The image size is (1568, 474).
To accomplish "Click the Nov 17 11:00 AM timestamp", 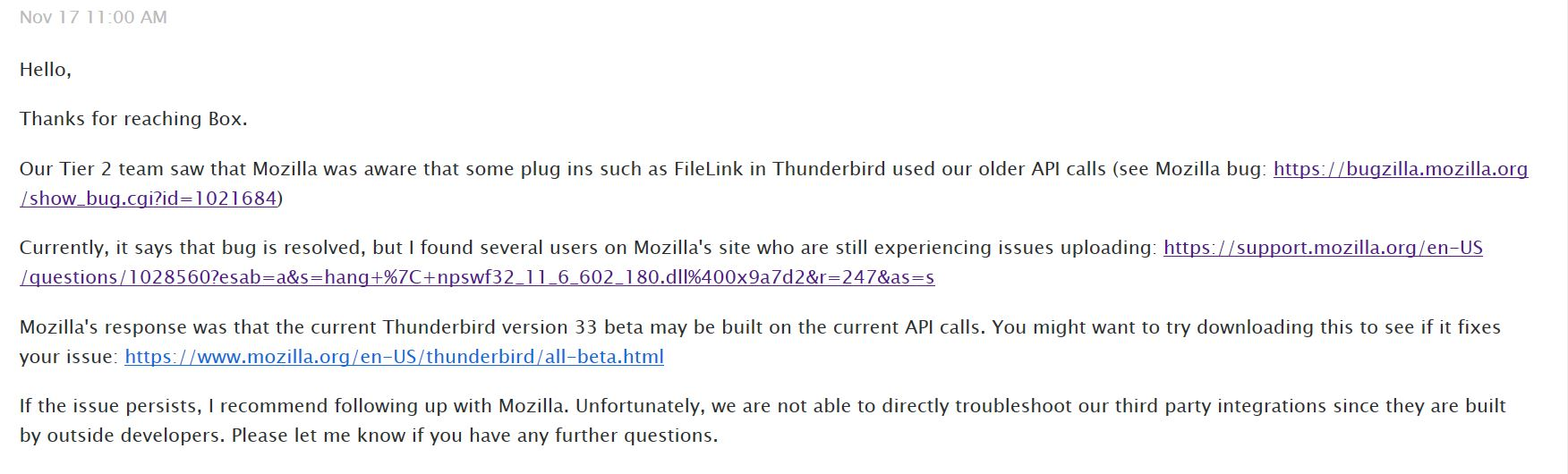I will click(x=93, y=17).
